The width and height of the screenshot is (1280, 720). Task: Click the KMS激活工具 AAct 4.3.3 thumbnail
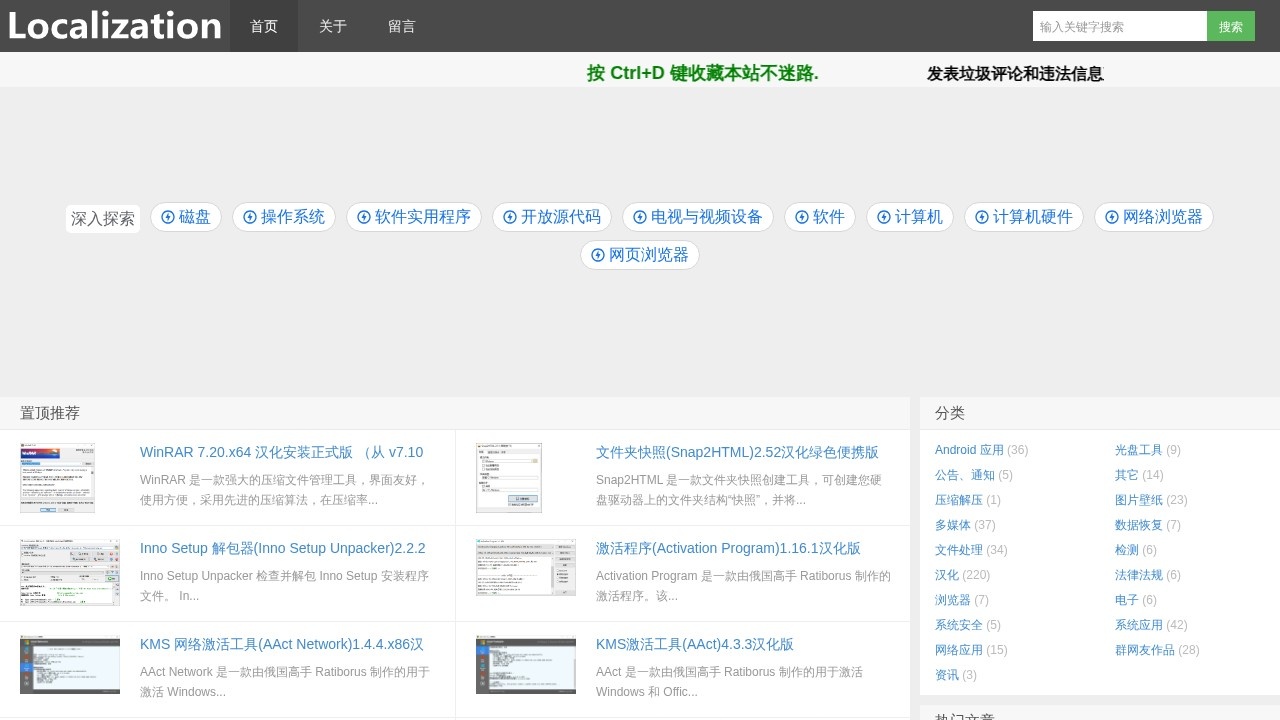pos(526,664)
